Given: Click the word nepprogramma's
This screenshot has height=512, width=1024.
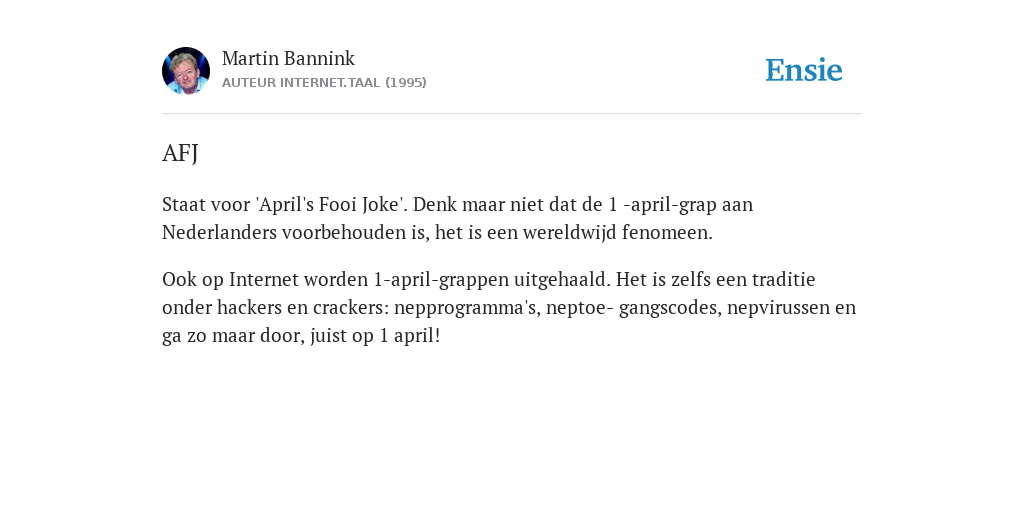Looking at the screenshot, I should point(467,308).
